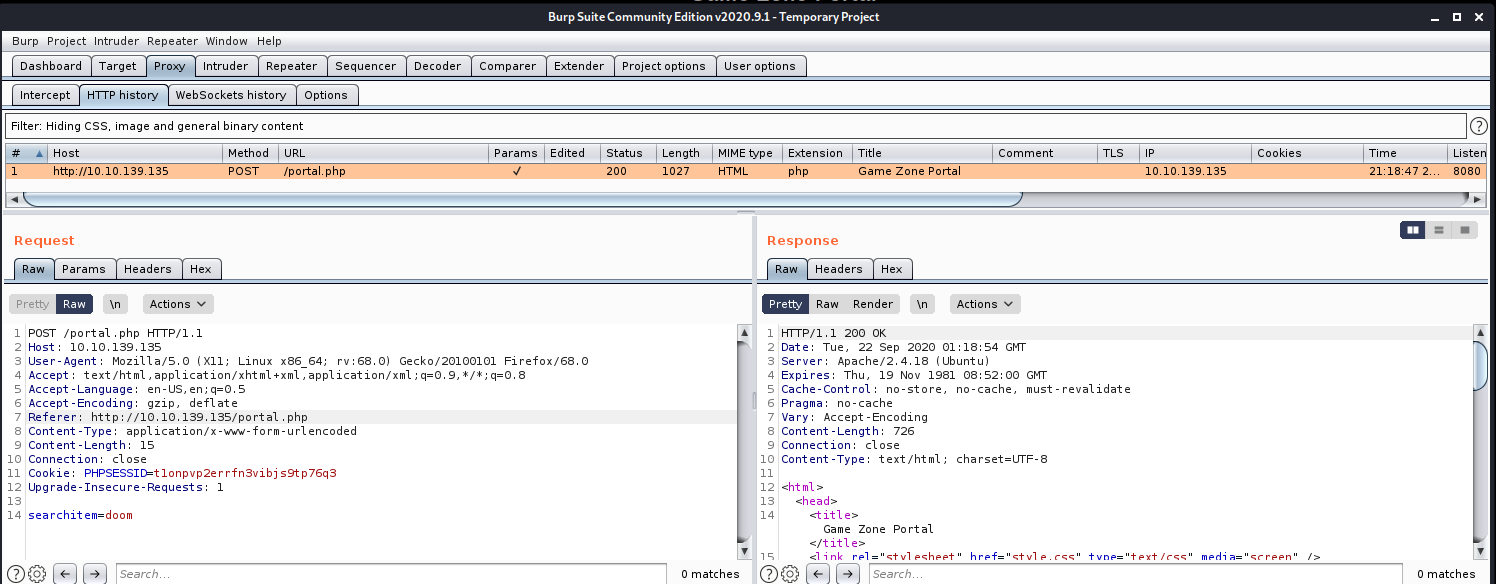Toggle Pretty view in Request panel
The image size is (1496, 584).
click(x=32, y=304)
